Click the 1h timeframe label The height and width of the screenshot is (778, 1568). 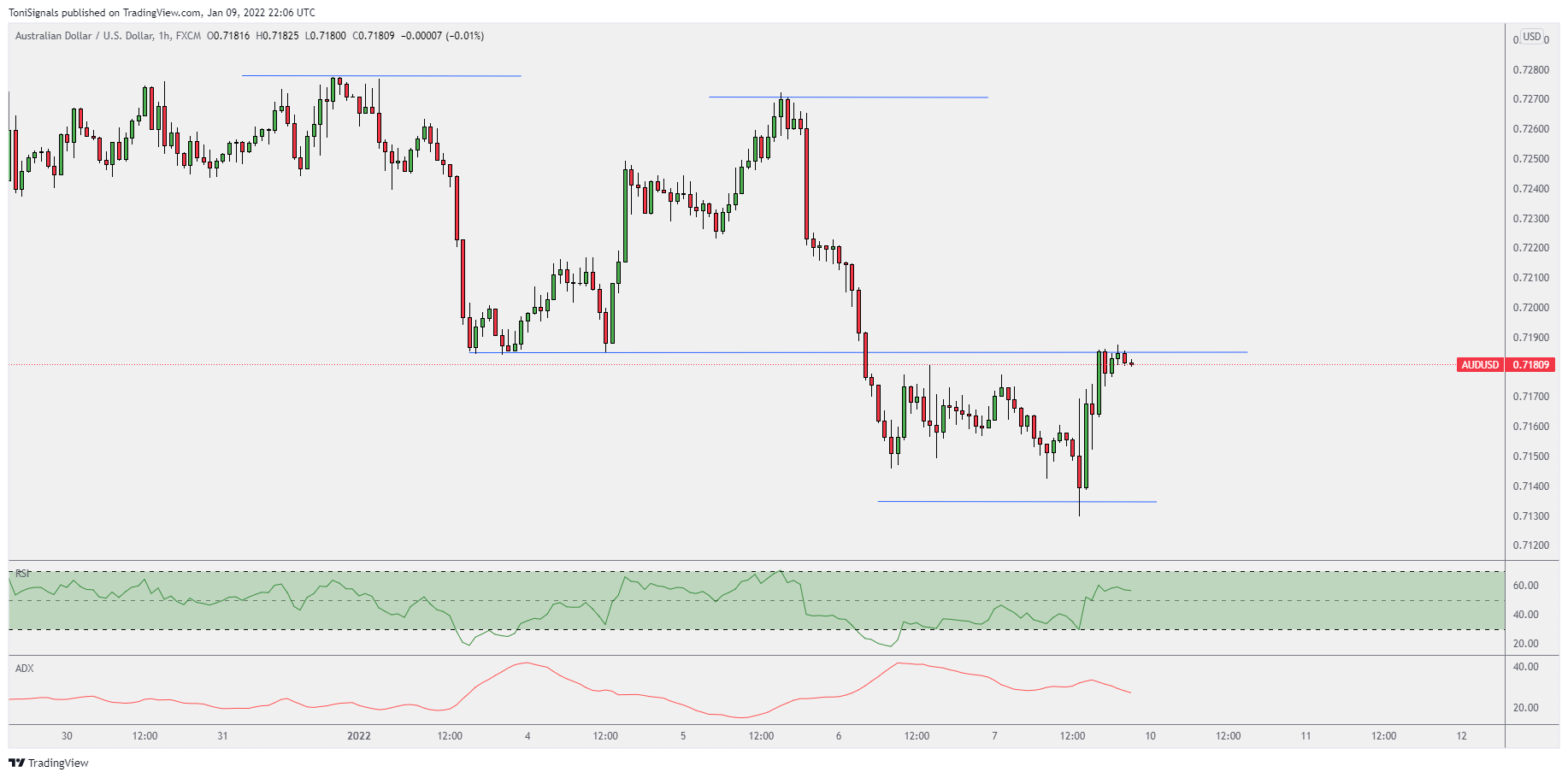[164, 36]
